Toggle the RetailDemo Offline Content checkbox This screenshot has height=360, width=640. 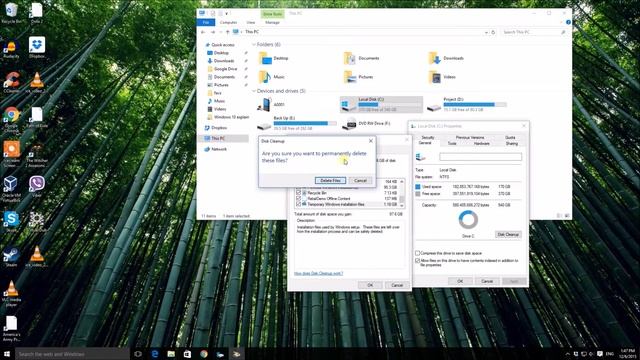pos(298,198)
